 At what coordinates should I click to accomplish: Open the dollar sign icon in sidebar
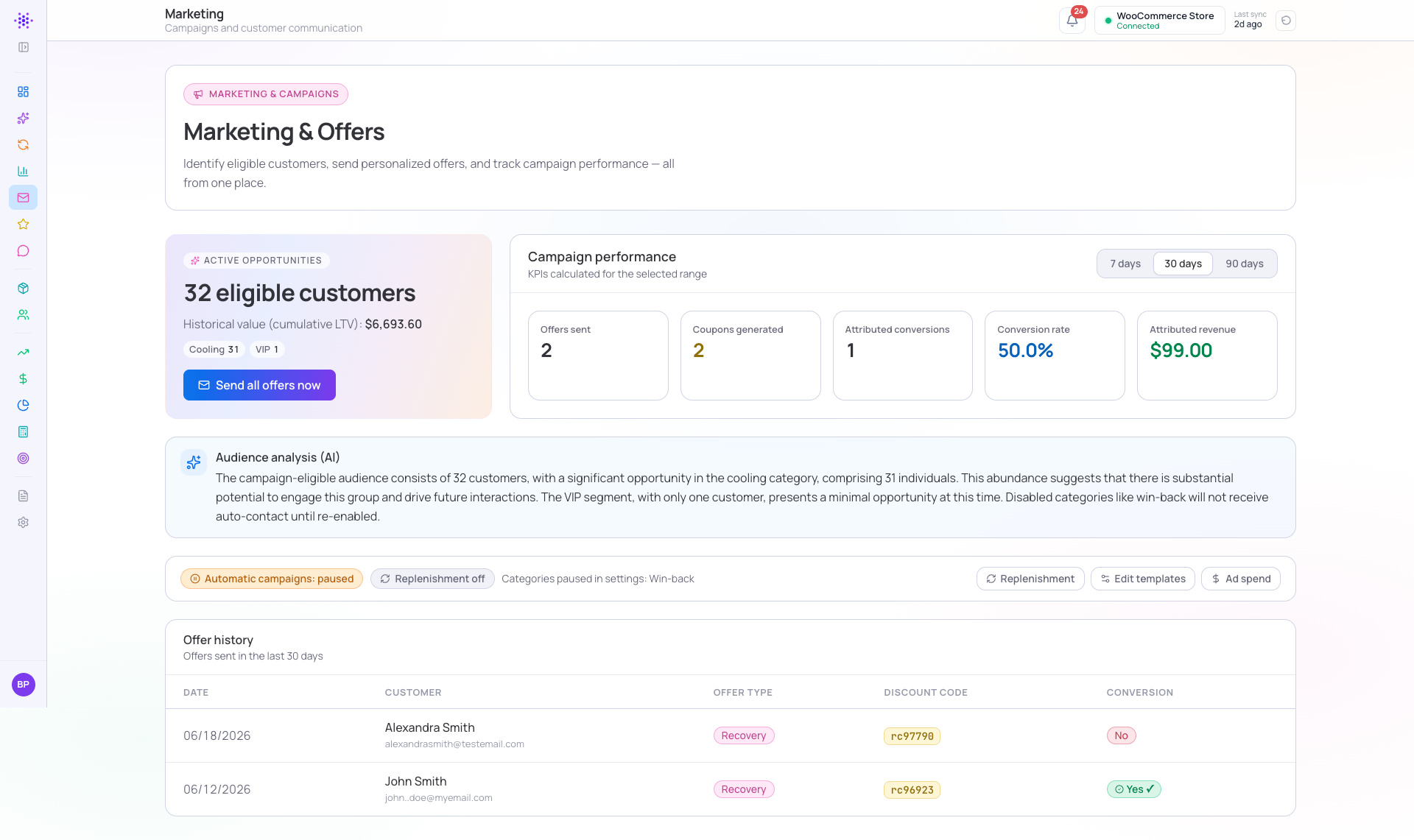click(x=24, y=379)
